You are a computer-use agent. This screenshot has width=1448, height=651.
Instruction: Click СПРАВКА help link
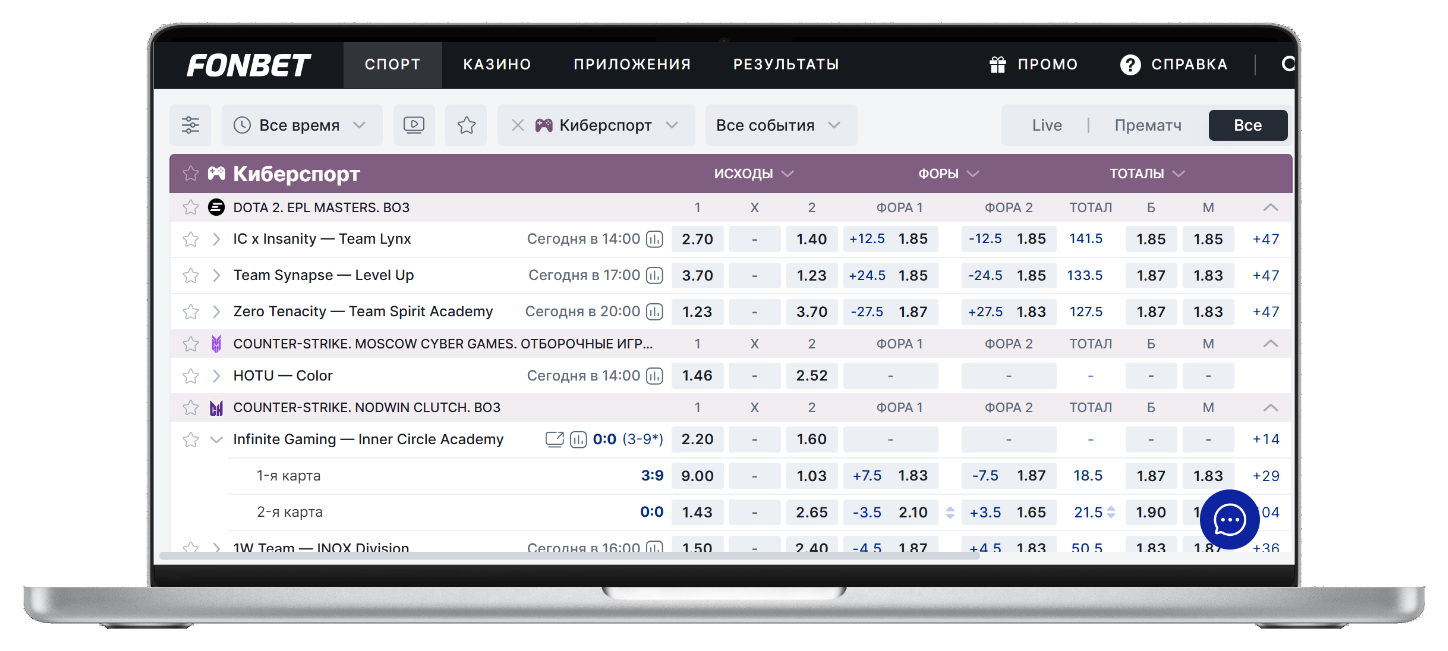tap(1189, 65)
